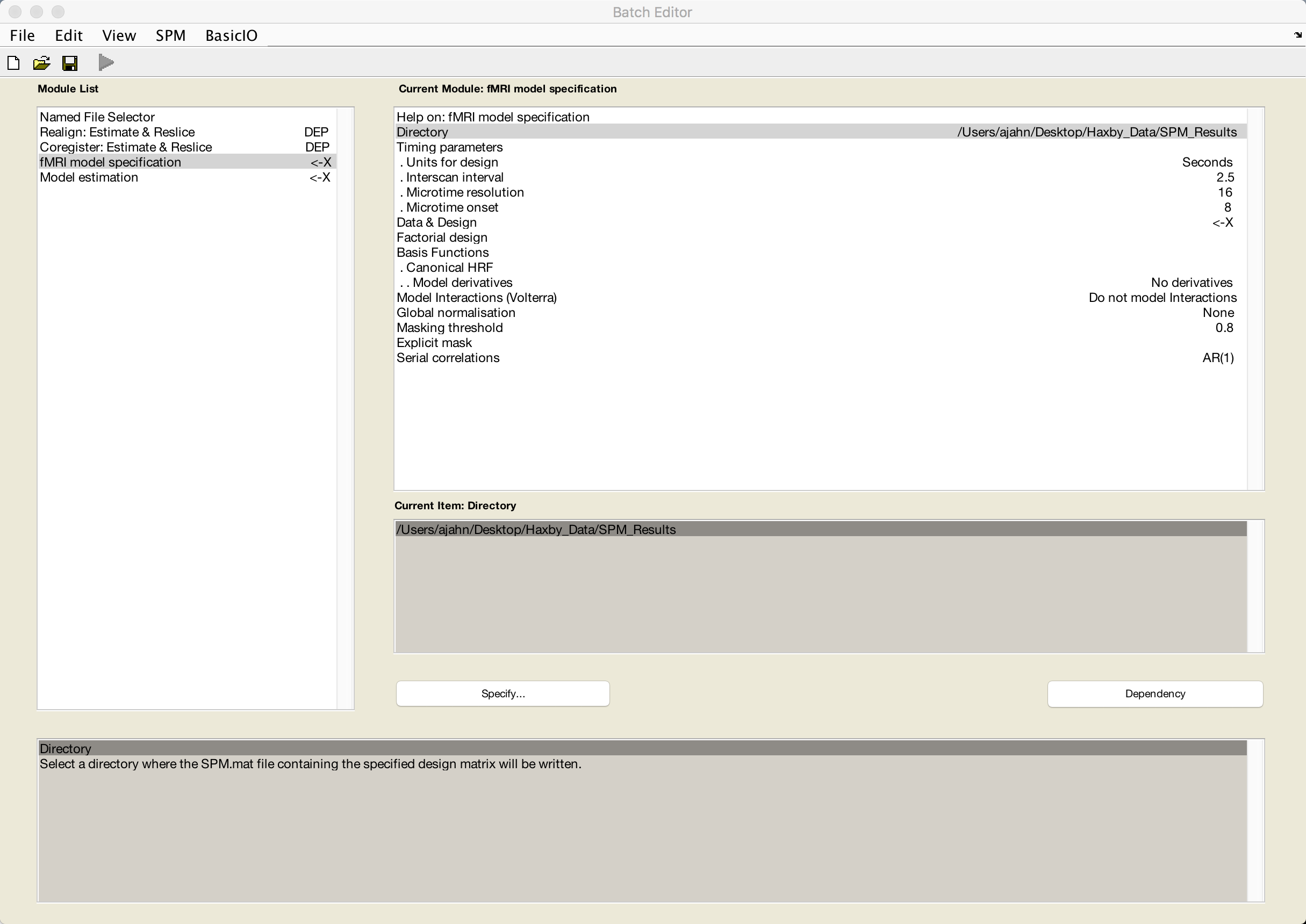Image resolution: width=1306 pixels, height=924 pixels.
Task: Open the BasicIO menu
Action: (231, 35)
